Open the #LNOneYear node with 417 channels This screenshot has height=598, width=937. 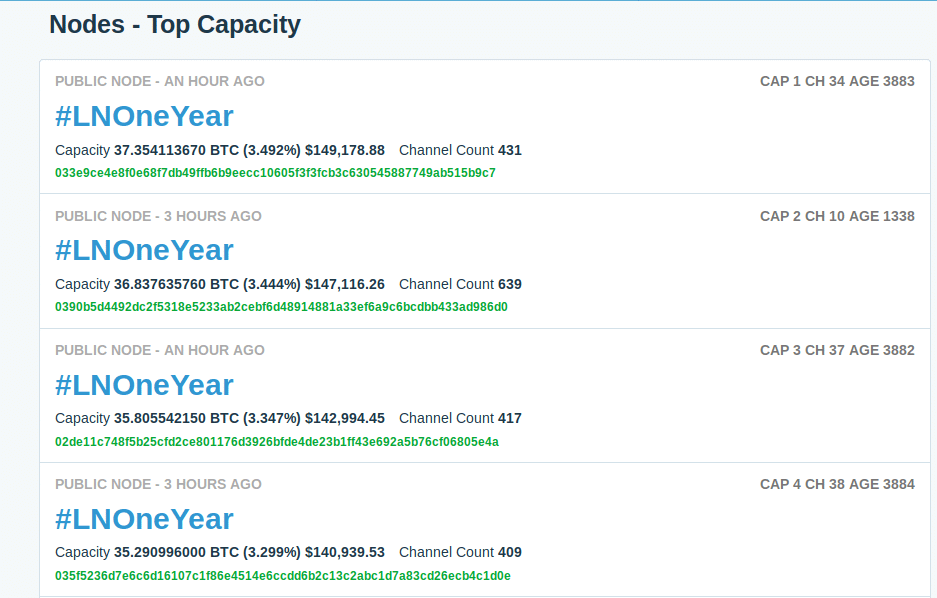(x=144, y=385)
